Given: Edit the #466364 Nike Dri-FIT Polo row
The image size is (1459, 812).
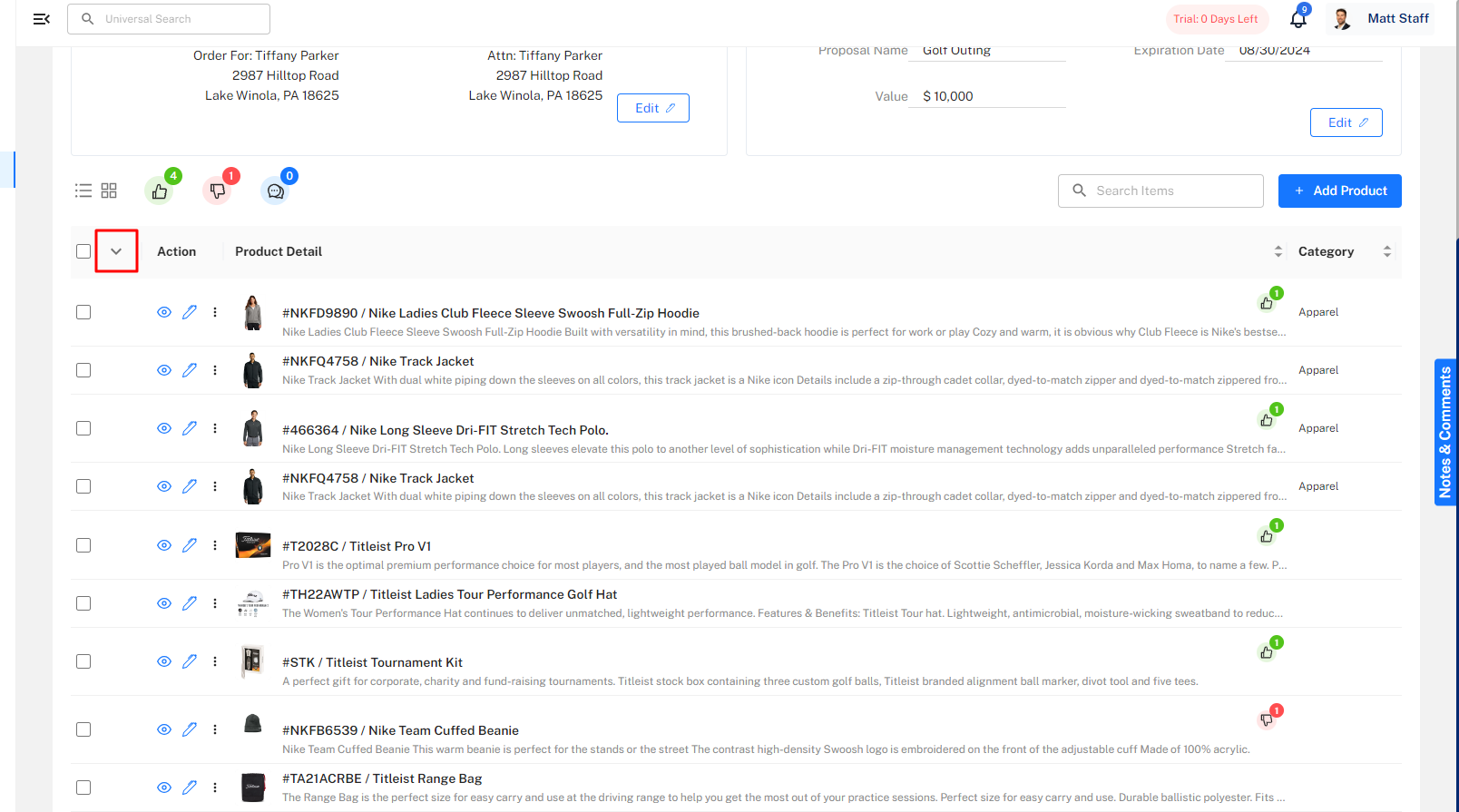Looking at the screenshot, I should tap(190, 428).
